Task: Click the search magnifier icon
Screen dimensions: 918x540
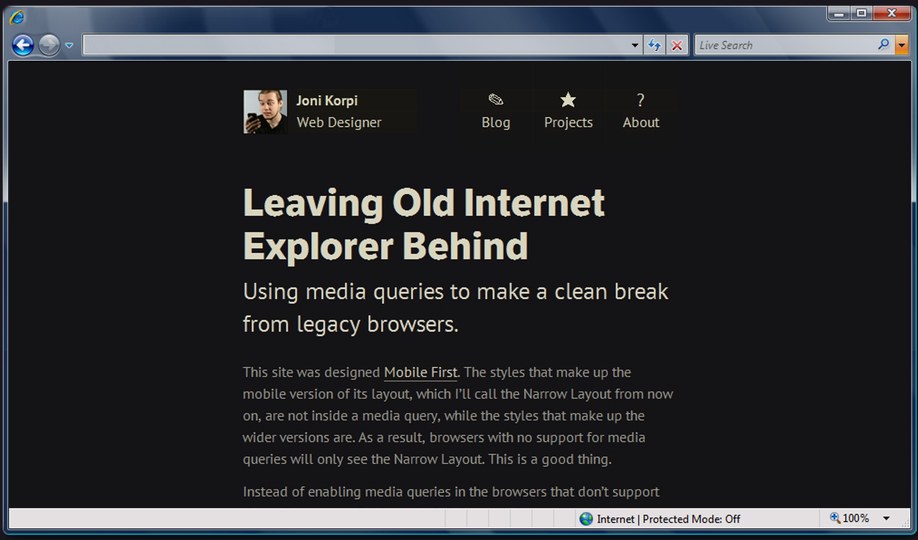Action: (x=884, y=45)
